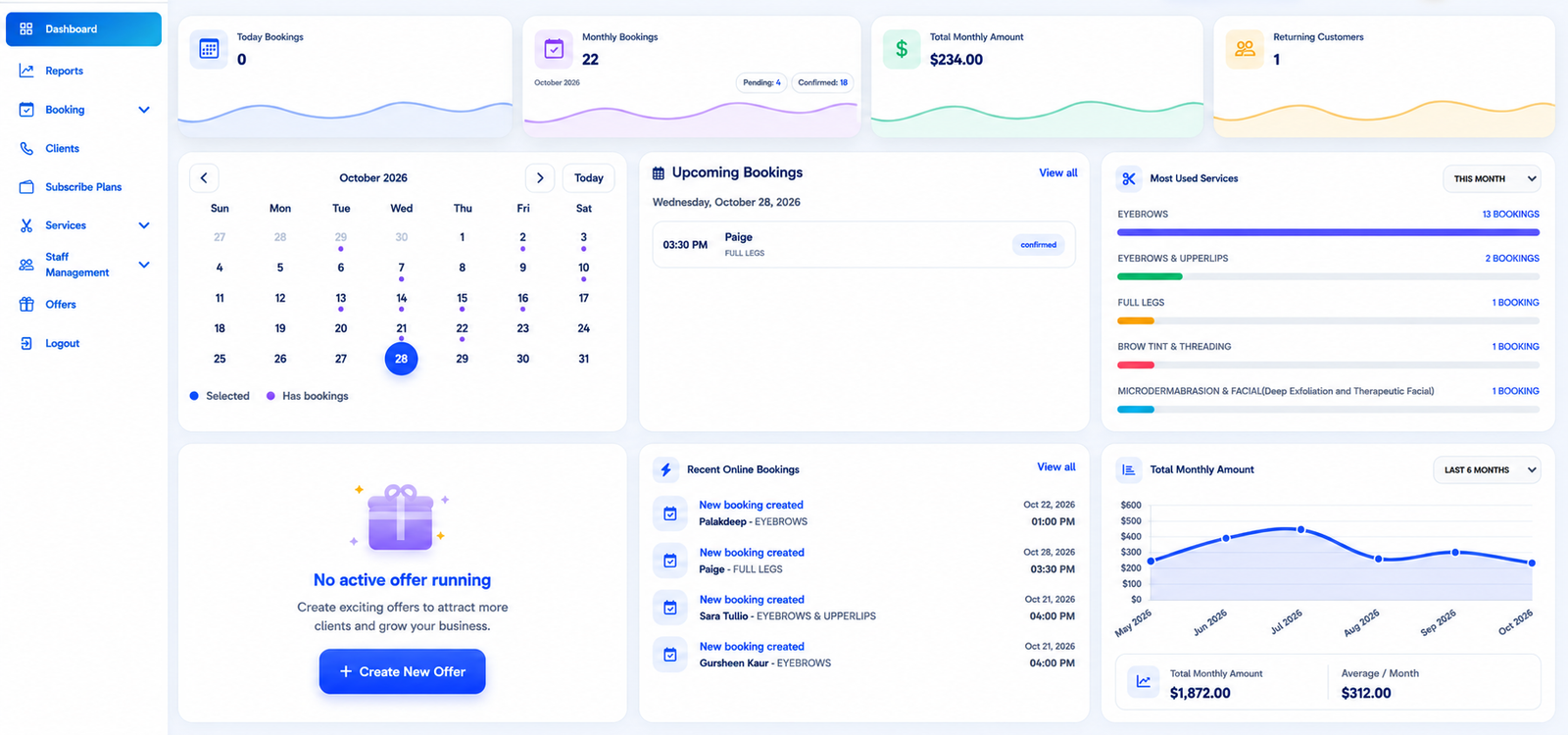
Task: Click View all in Recent Online Bookings
Action: coord(1056,466)
